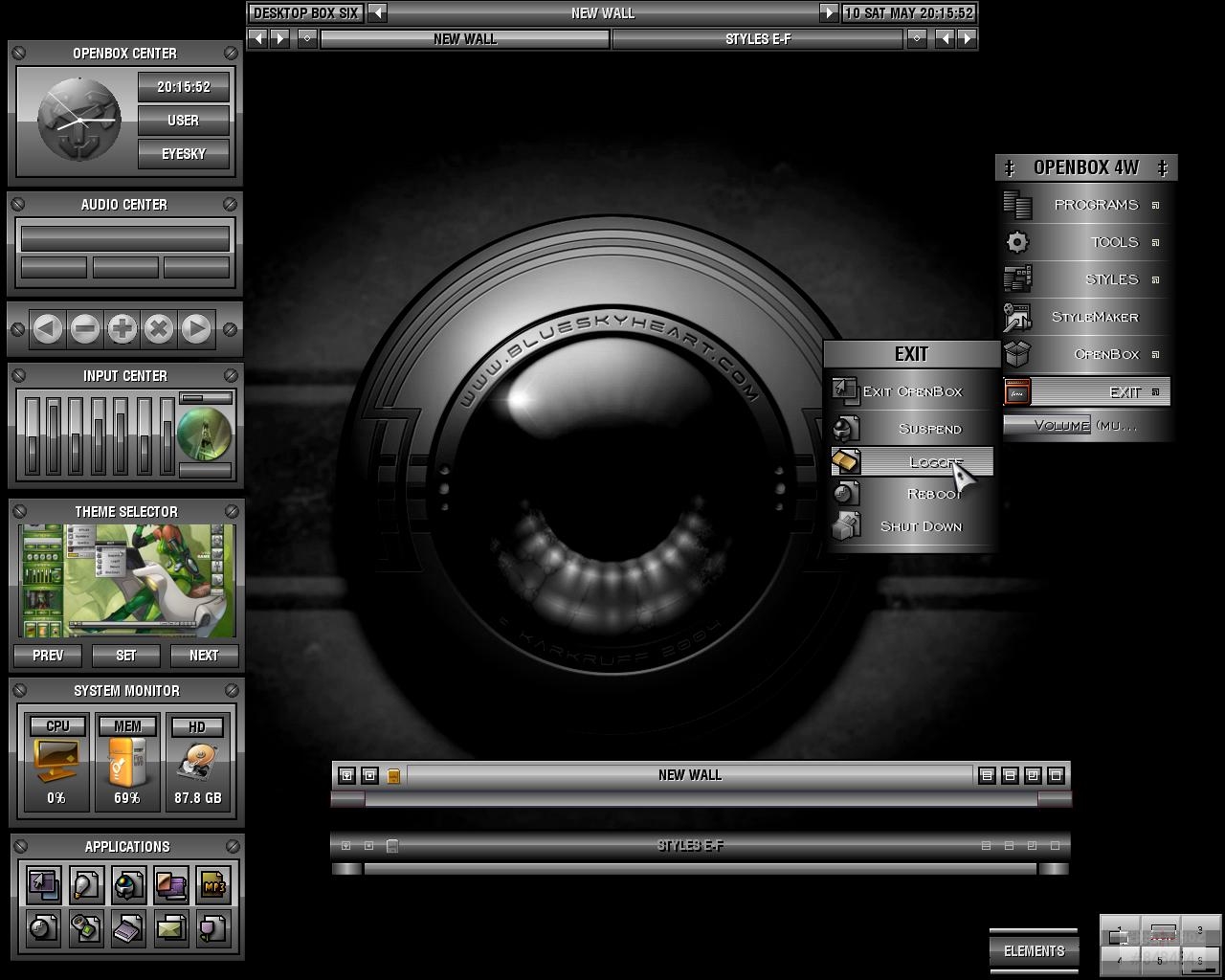Toggle the right screw on System Monitor panel
The image size is (1225, 980).
click(x=232, y=690)
